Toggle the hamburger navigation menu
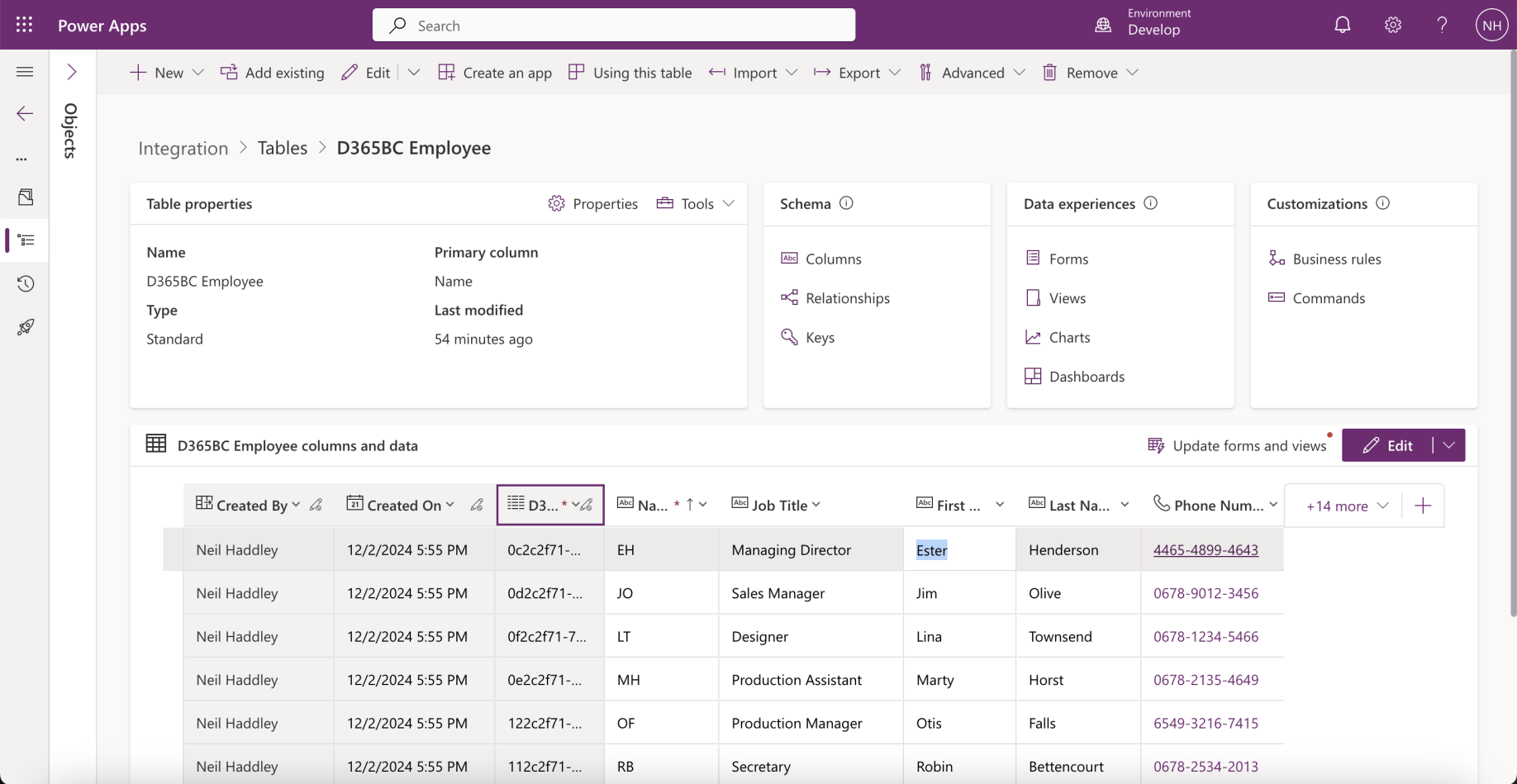Image resolution: width=1517 pixels, height=784 pixels. (25, 72)
